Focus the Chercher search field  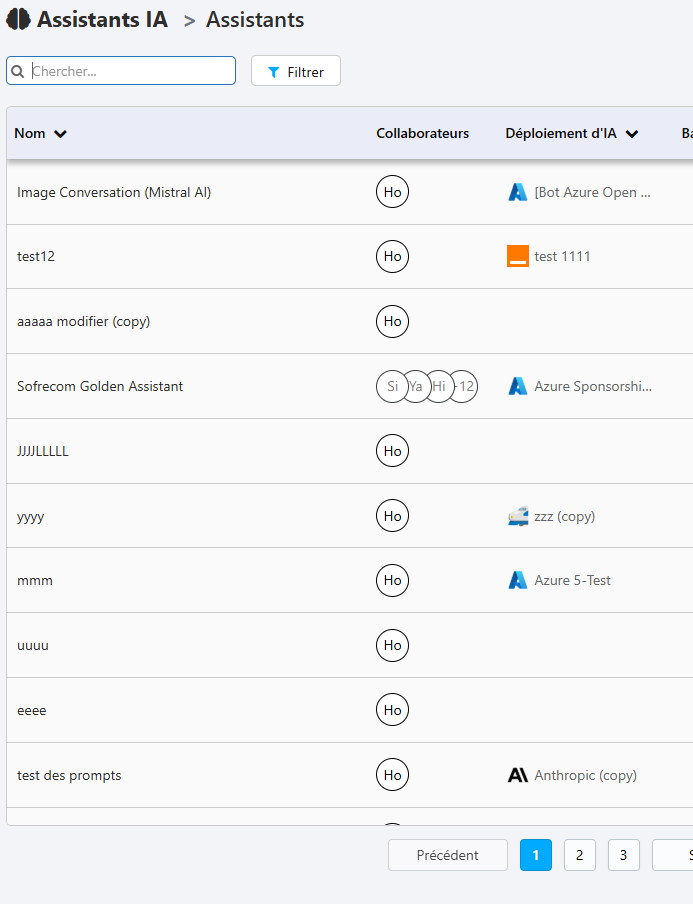click(x=121, y=71)
